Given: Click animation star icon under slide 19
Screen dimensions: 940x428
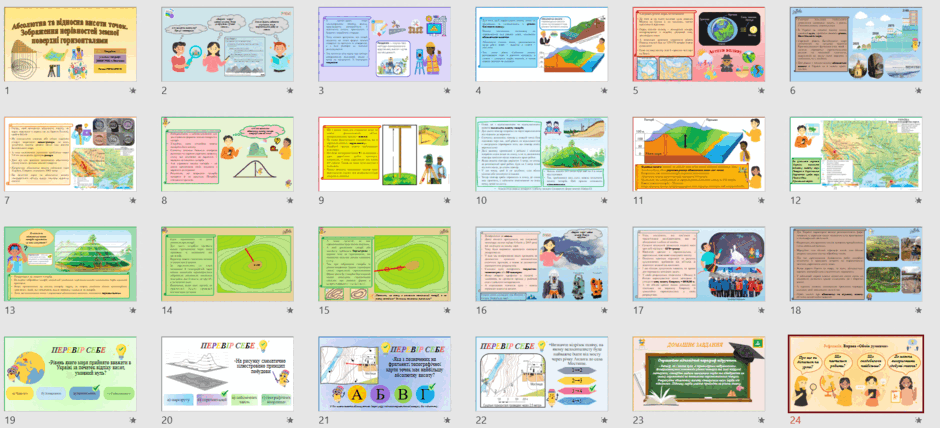Looking at the screenshot, I should 132,420.
